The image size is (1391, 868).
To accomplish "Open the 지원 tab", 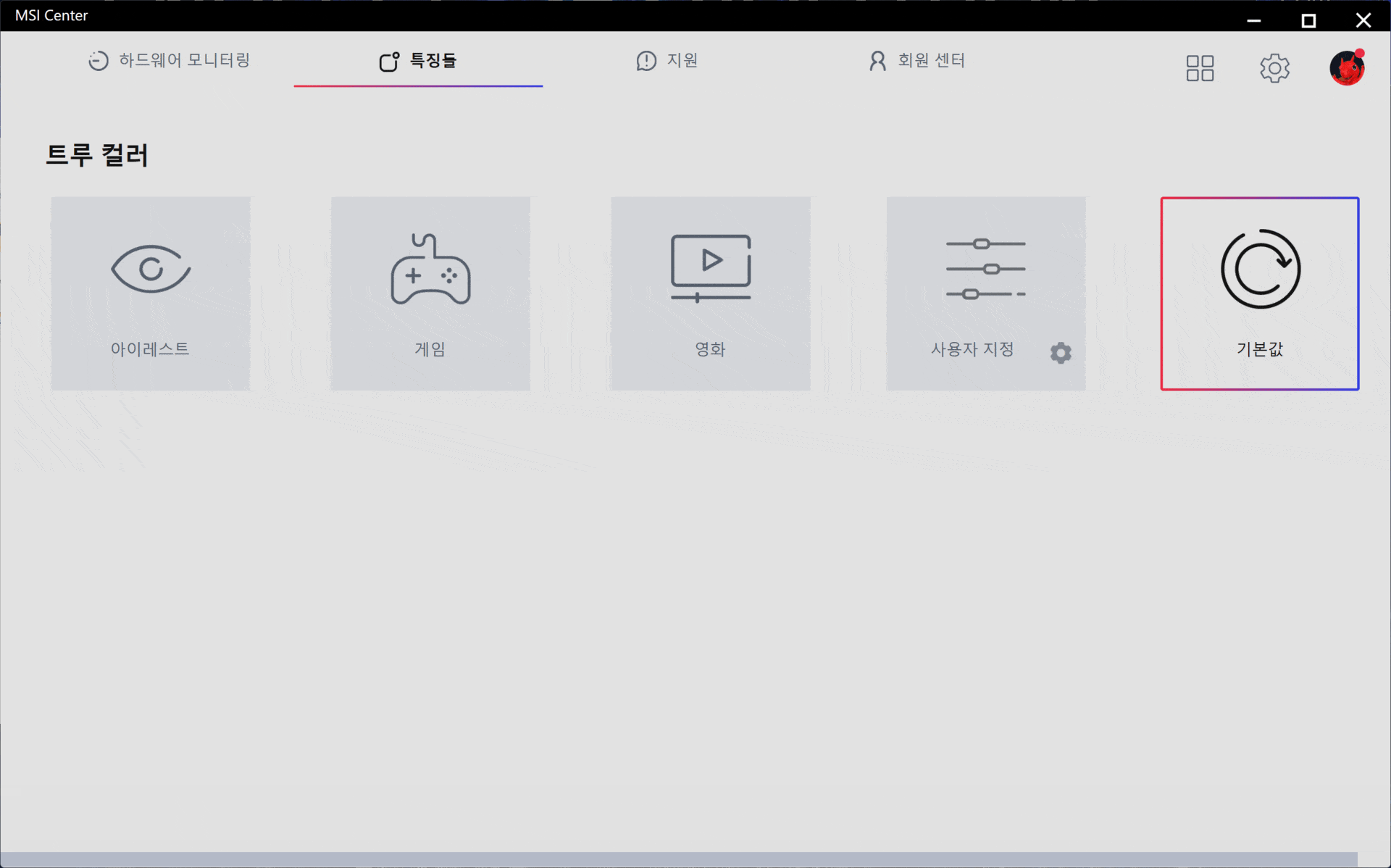I will [x=667, y=60].
